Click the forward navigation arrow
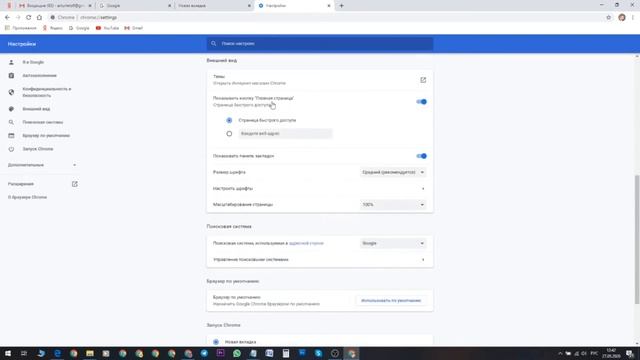 tap(18, 18)
